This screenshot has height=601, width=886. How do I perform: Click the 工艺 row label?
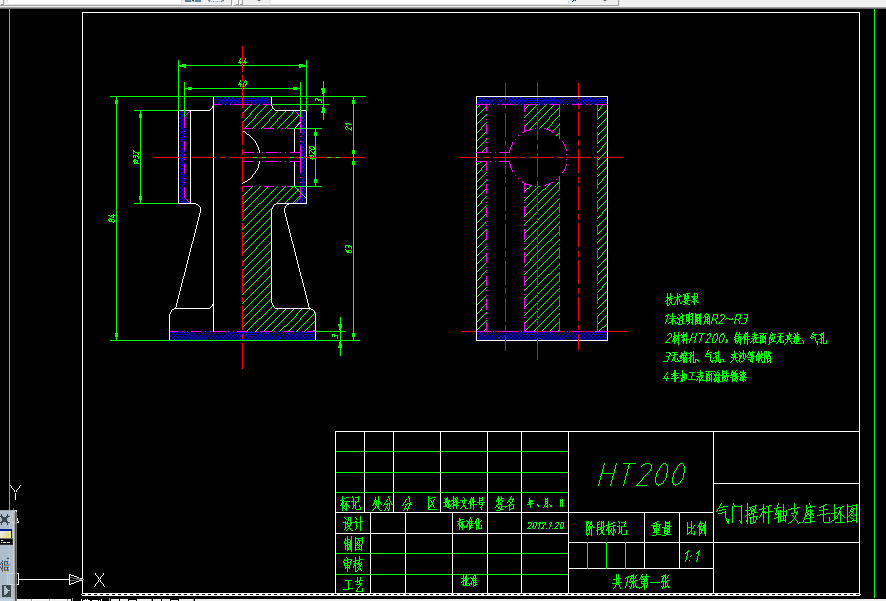[x=353, y=583]
